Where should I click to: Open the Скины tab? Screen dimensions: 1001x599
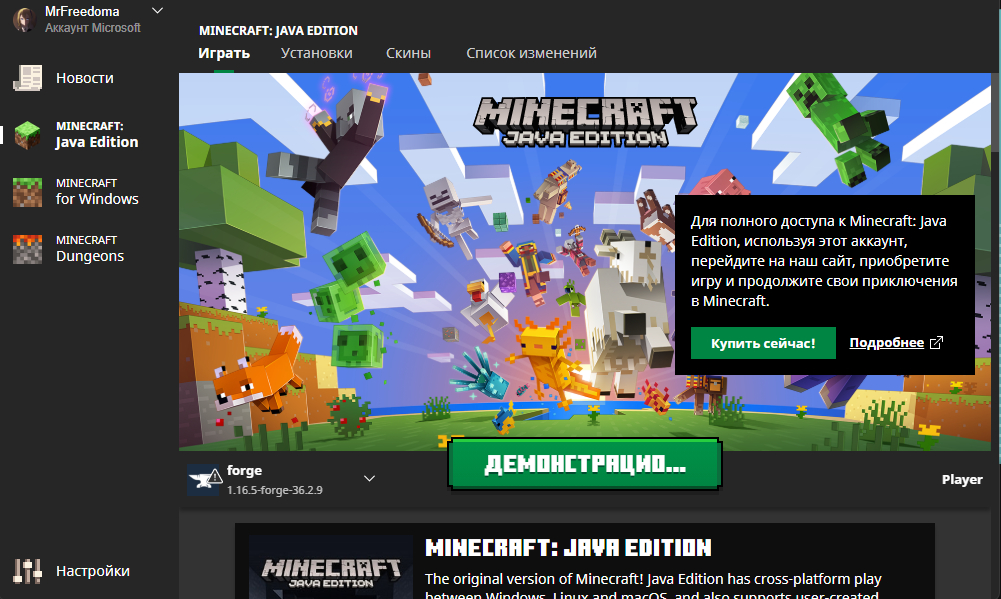(408, 53)
